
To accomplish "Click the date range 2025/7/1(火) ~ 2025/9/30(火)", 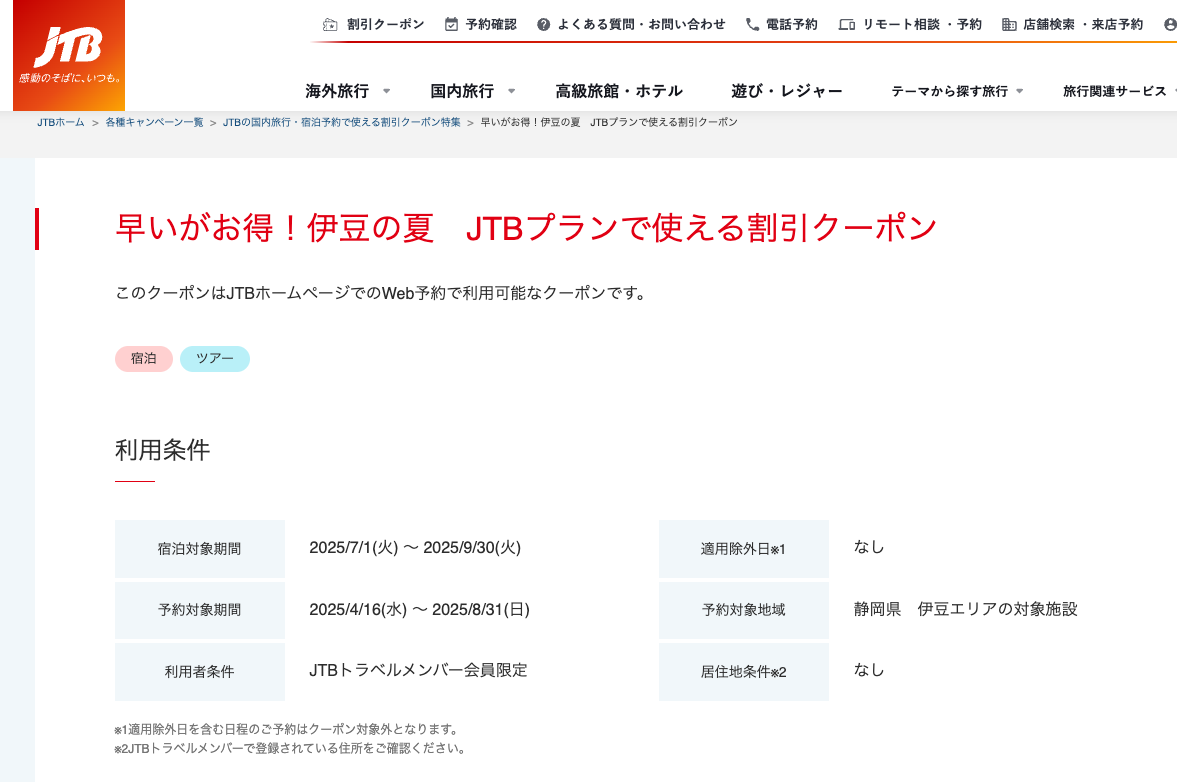I will click(x=415, y=548).
